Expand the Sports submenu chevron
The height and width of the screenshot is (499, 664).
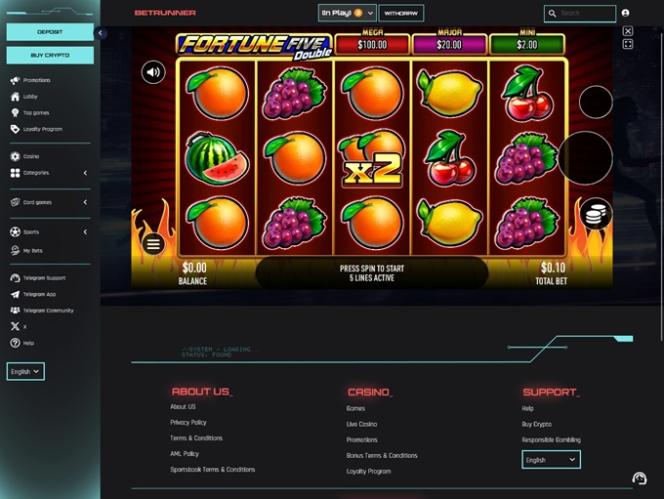pos(85,232)
